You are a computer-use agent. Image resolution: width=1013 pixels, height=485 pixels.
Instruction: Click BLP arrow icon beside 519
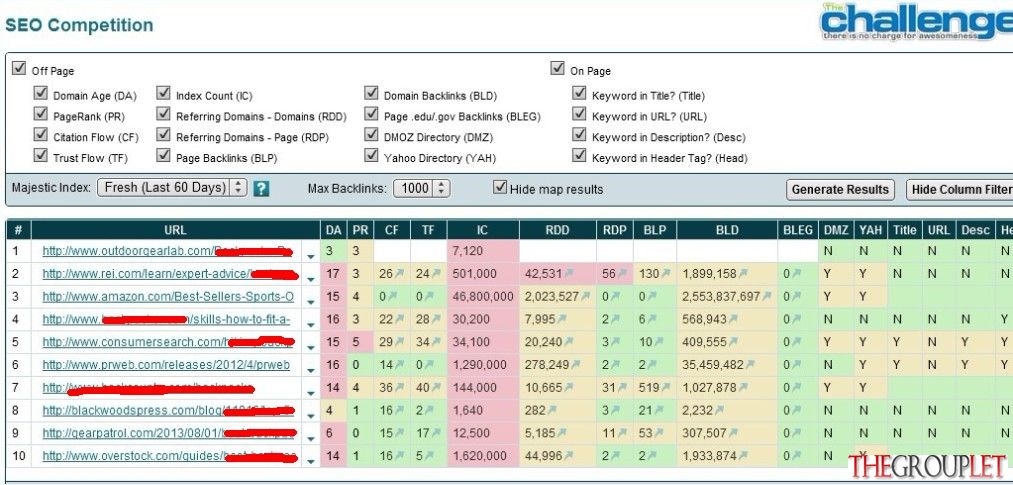(666, 387)
